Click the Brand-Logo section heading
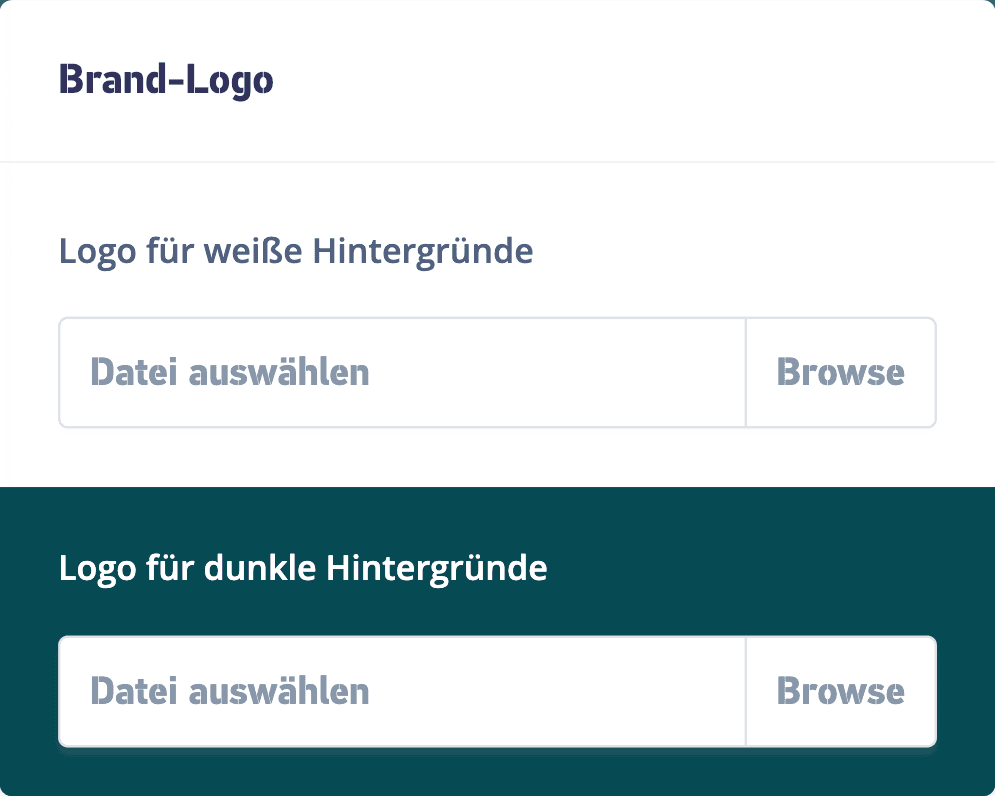Viewport: 995px width, 796px height. pos(166,80)
